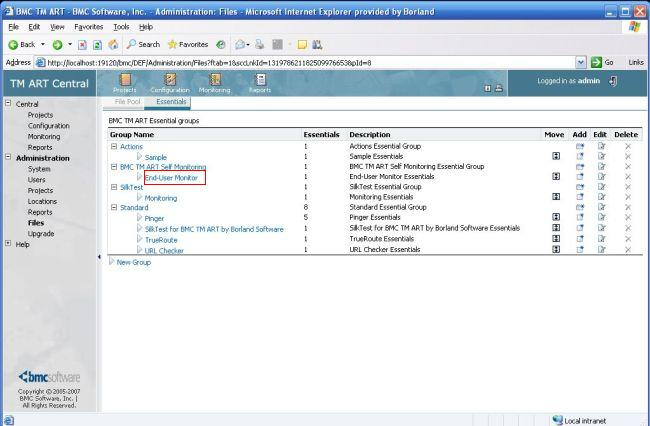The image size is (650, 426).
Task: Expand the Help sidebar section
Action: pyautogui.click(x=8, y=243)
